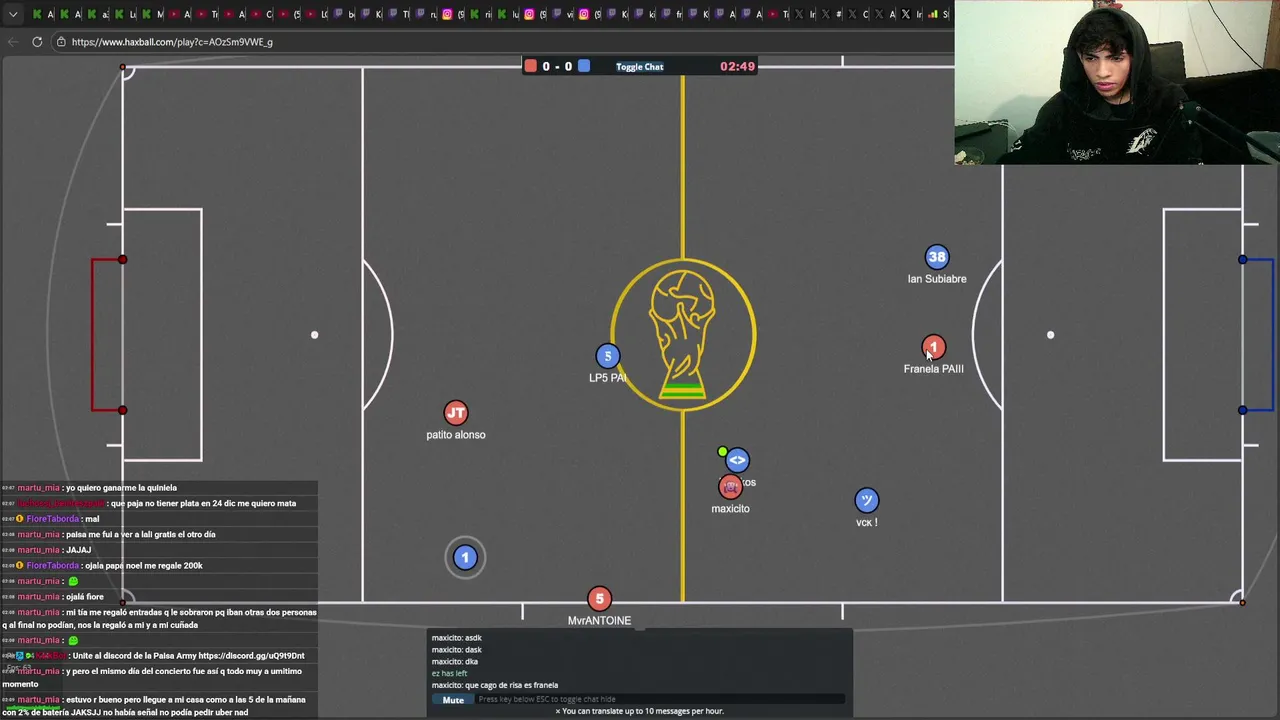Viewport: 1280px width, 720px height.
Task: Click the World Cup trophy center logo
Action: pos(683,335)
